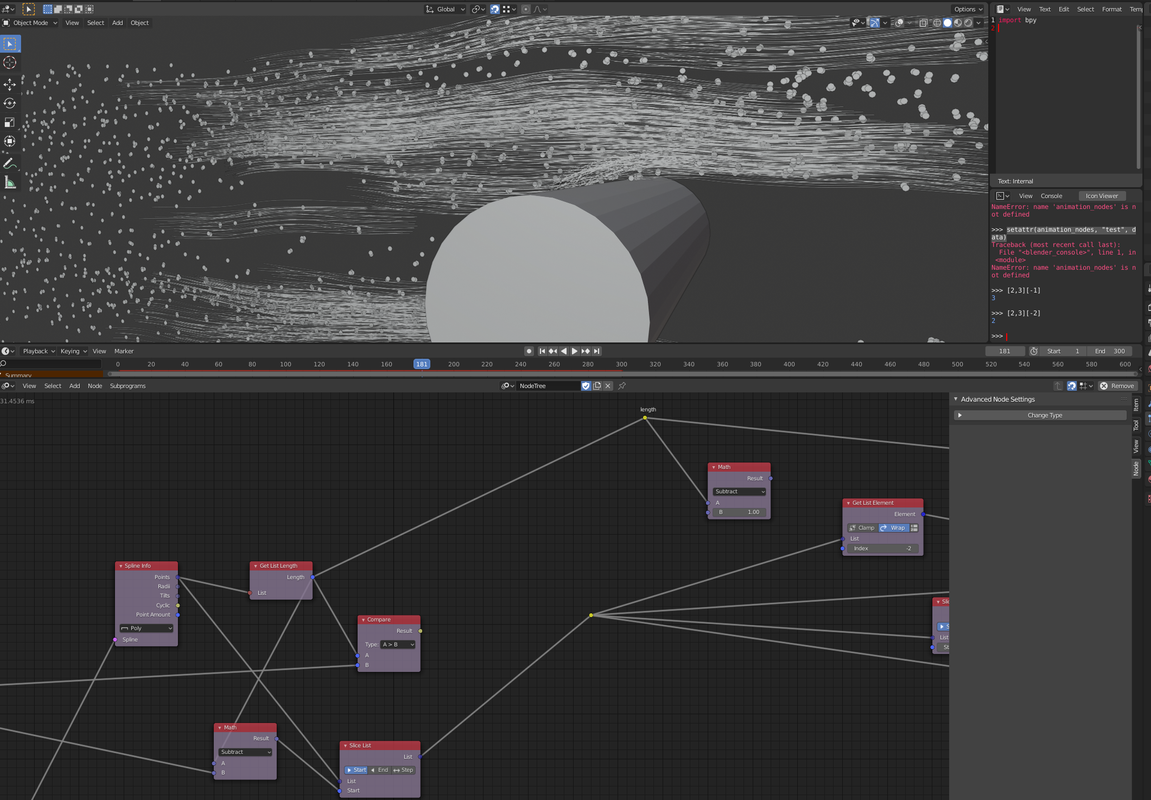Open the Playback dropdown in the timeline
Viewport: 1151px width, 800px height.
click(x=39, y=351)
